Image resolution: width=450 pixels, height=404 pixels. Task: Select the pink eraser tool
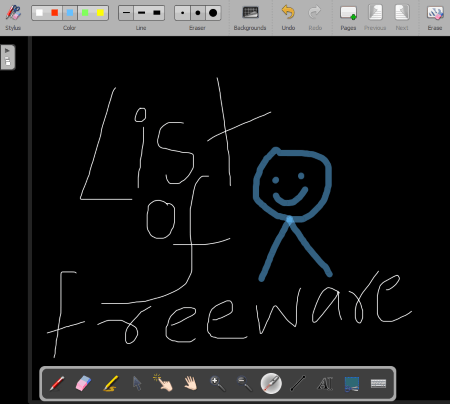coord(83,383)
